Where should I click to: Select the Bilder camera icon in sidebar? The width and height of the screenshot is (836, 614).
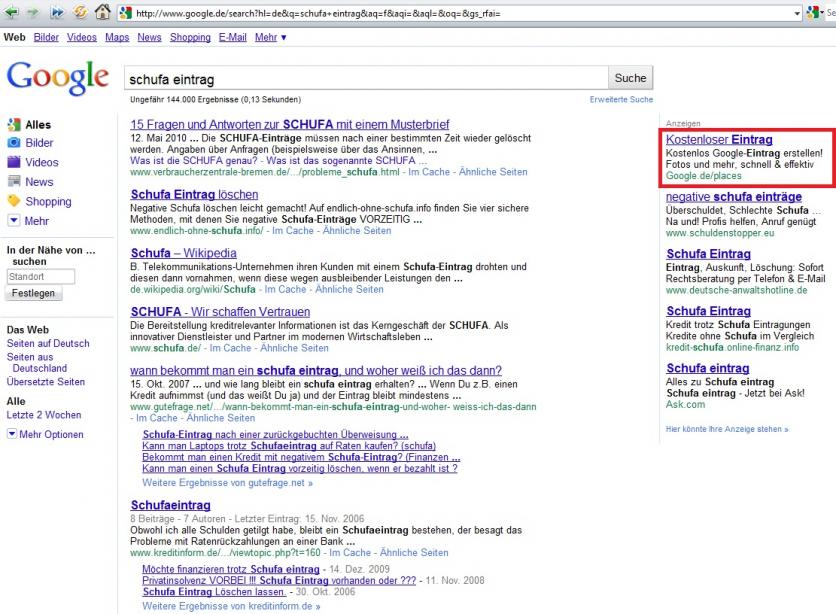(x=14, y=143)
